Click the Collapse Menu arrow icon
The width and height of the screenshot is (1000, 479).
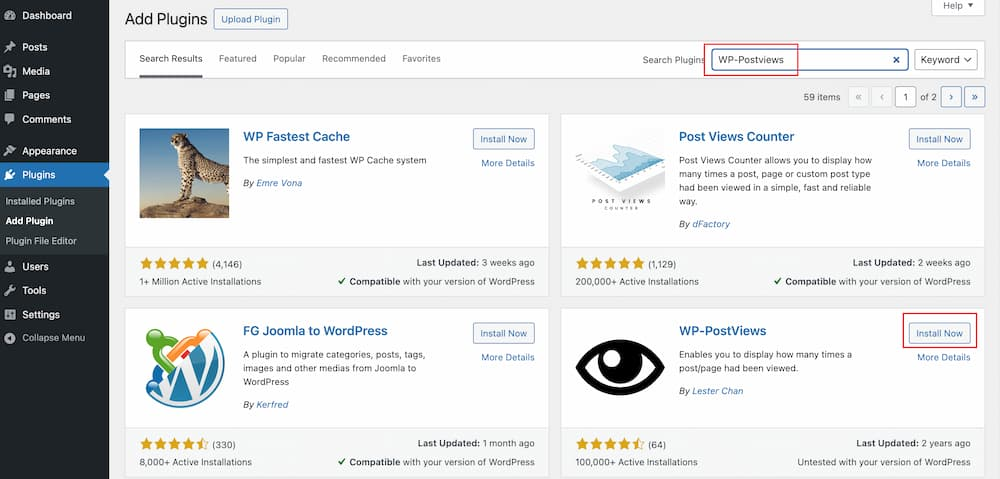pyautogui.click(x=10, y=338)
